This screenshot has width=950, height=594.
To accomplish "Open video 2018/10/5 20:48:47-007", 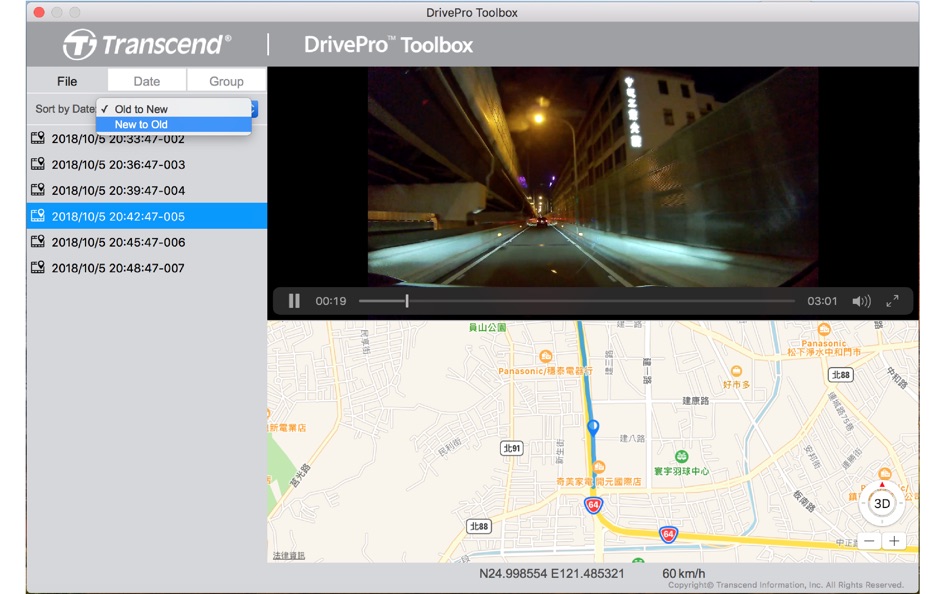I will pos(147,268).
